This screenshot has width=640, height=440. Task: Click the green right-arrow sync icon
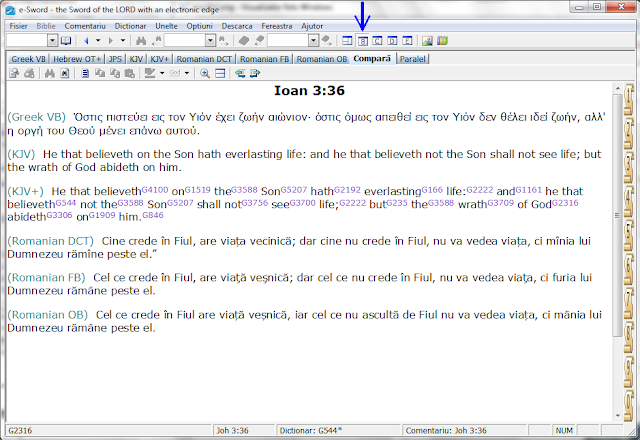[x=255, y=73]
